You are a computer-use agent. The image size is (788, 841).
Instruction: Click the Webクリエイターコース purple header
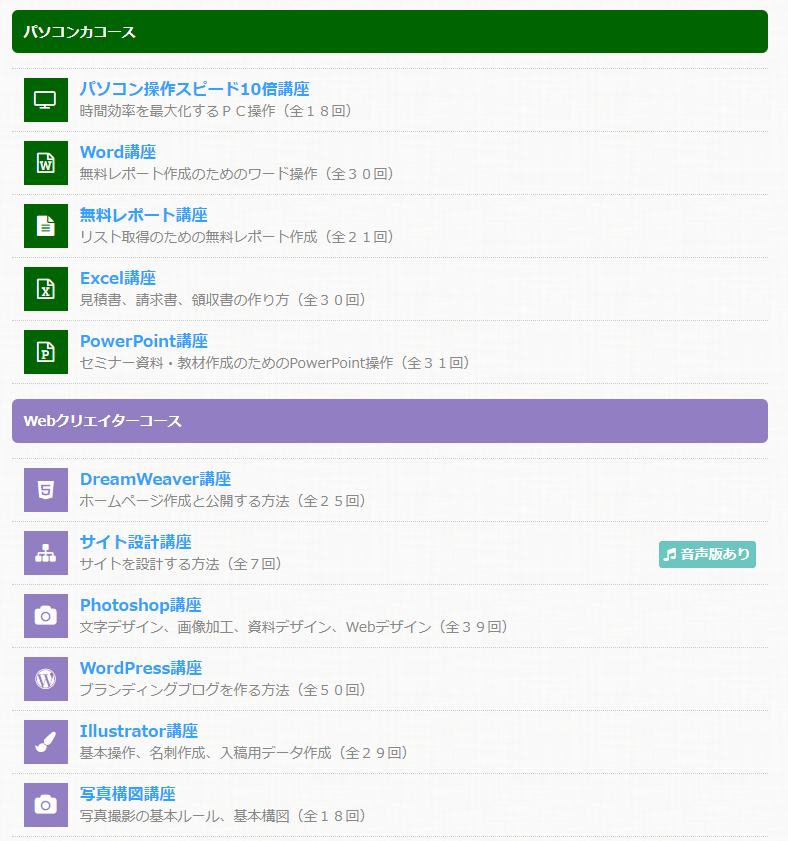(390, 421)
